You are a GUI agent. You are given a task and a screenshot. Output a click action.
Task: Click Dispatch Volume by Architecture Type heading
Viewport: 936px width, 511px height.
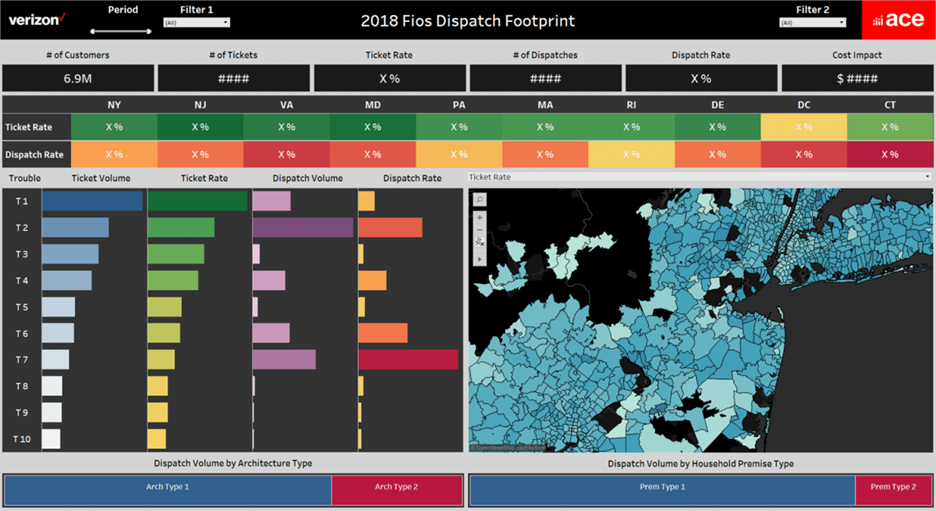[233, 463]
